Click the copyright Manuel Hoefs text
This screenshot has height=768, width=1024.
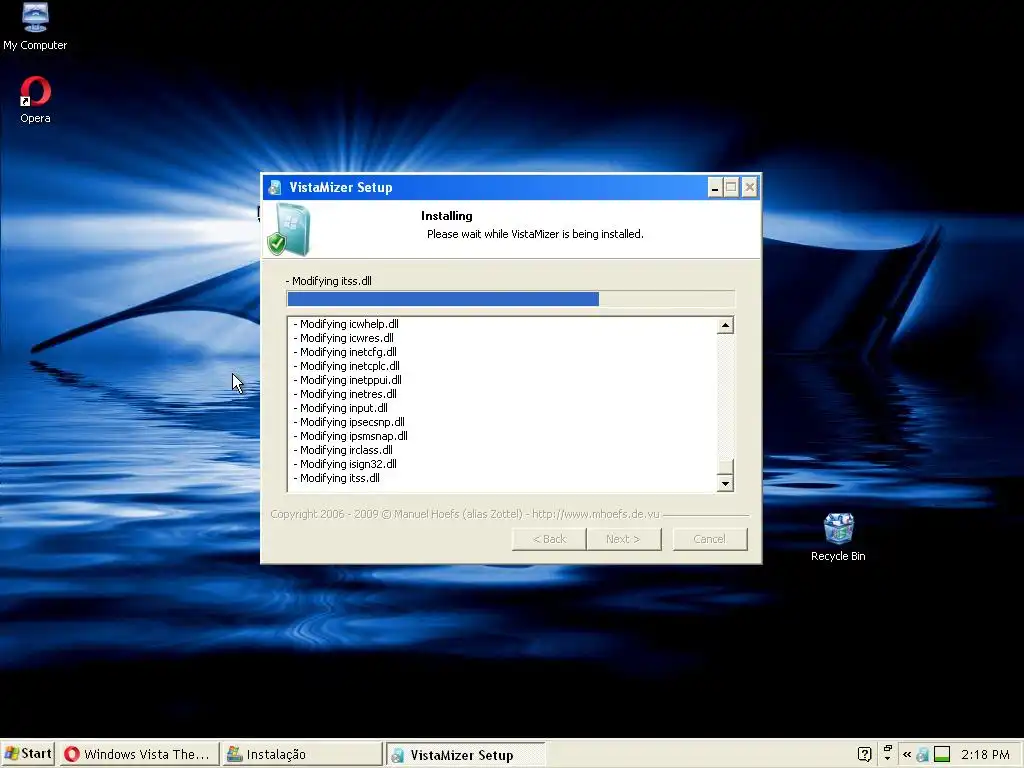pos(465,514)
